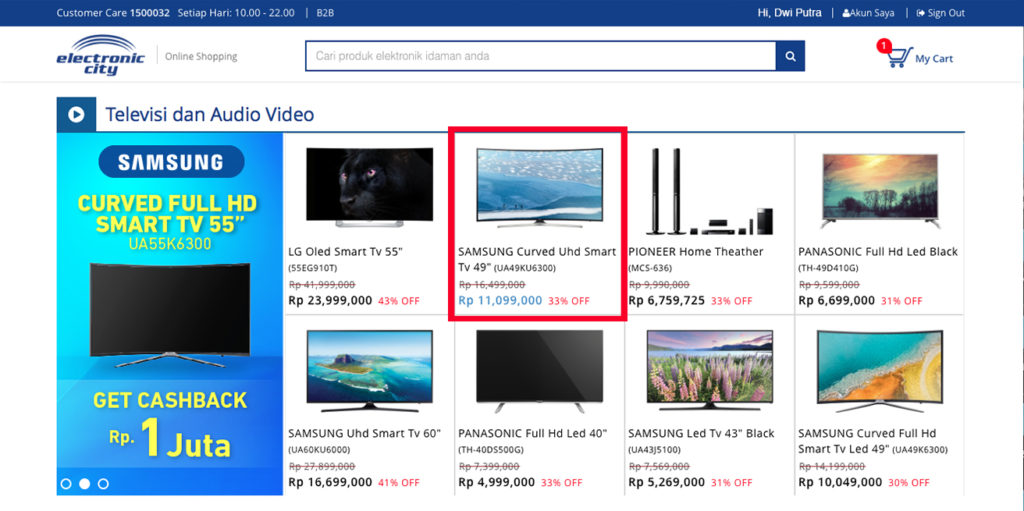Click price Rp 6,759,725

coord(667,301)
